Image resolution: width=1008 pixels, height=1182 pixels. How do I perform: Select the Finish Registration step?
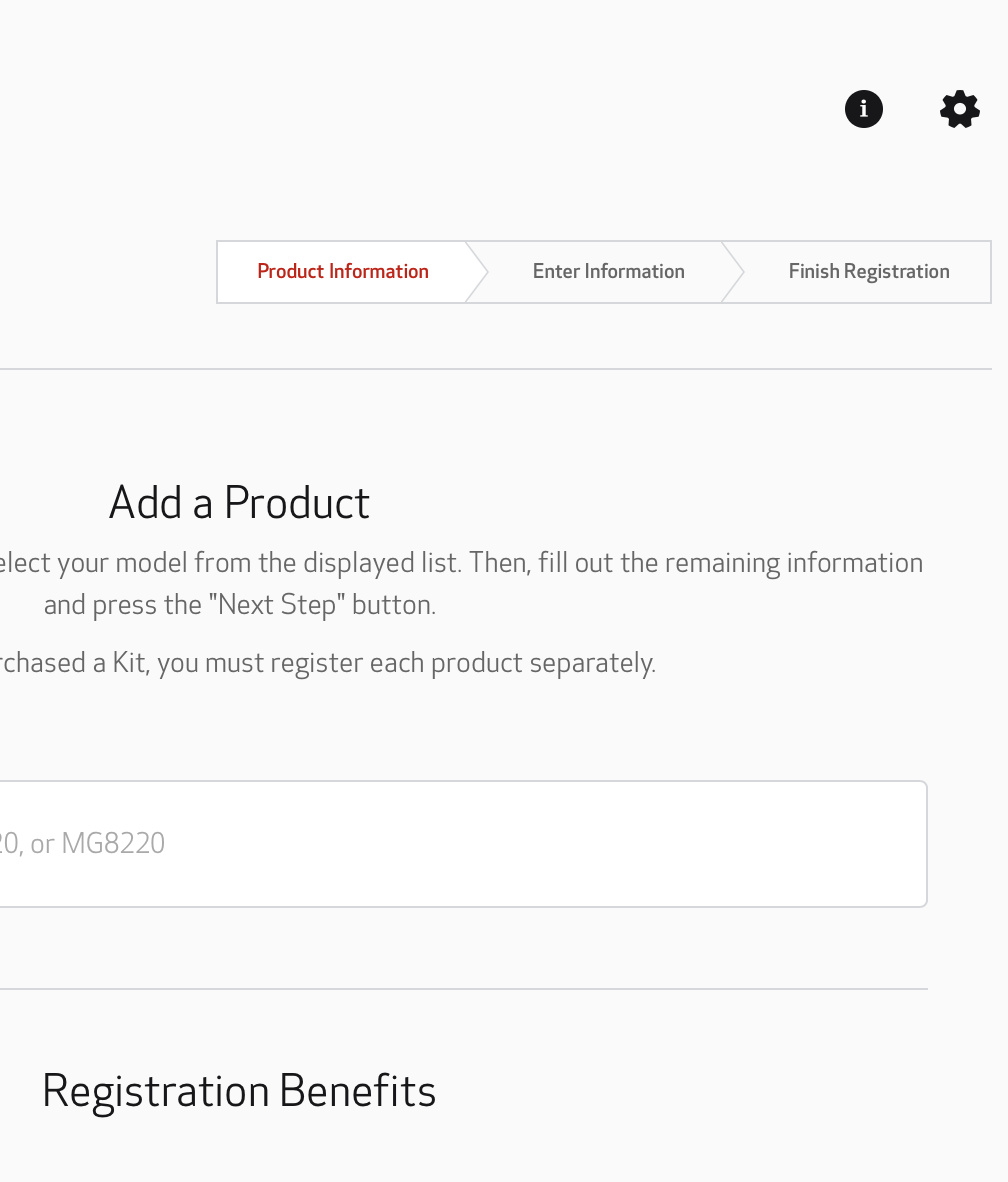click(x=868, y=271)
